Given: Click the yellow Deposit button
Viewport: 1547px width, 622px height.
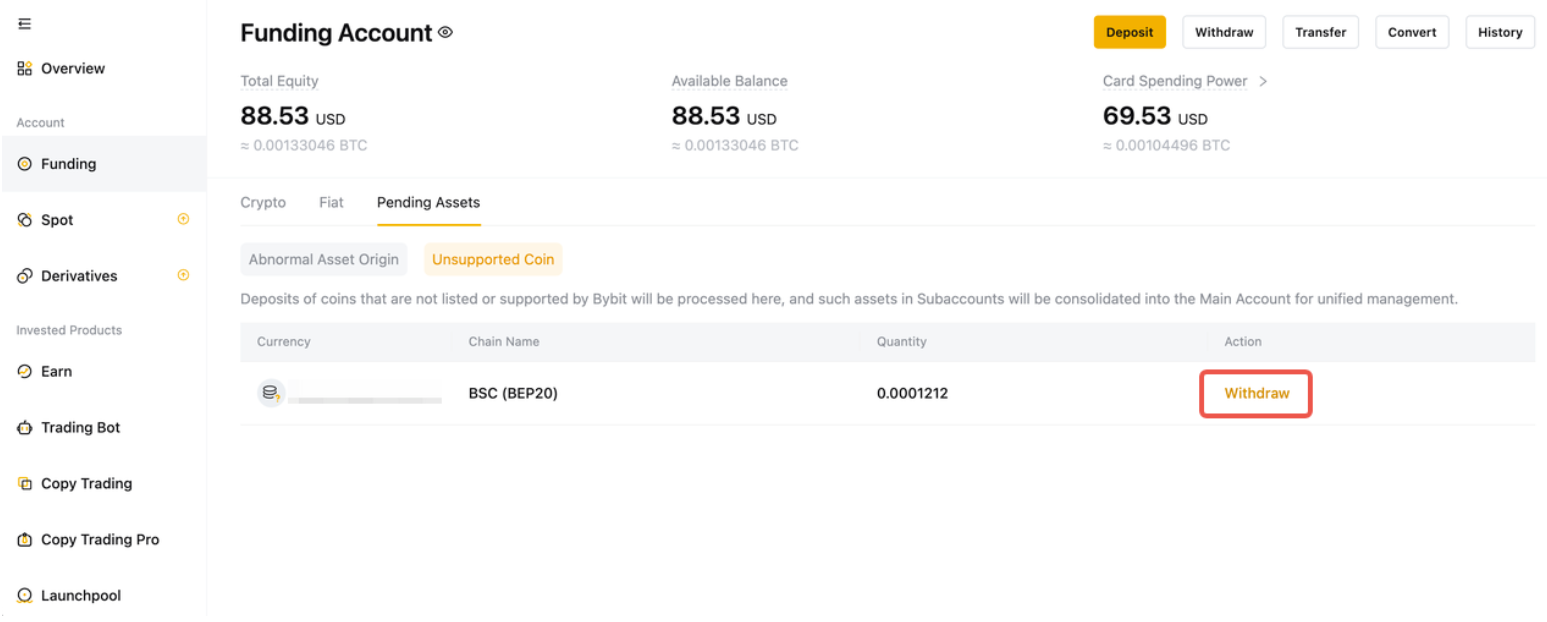Looking at the screenshot, I should [x=1129, y=32].
